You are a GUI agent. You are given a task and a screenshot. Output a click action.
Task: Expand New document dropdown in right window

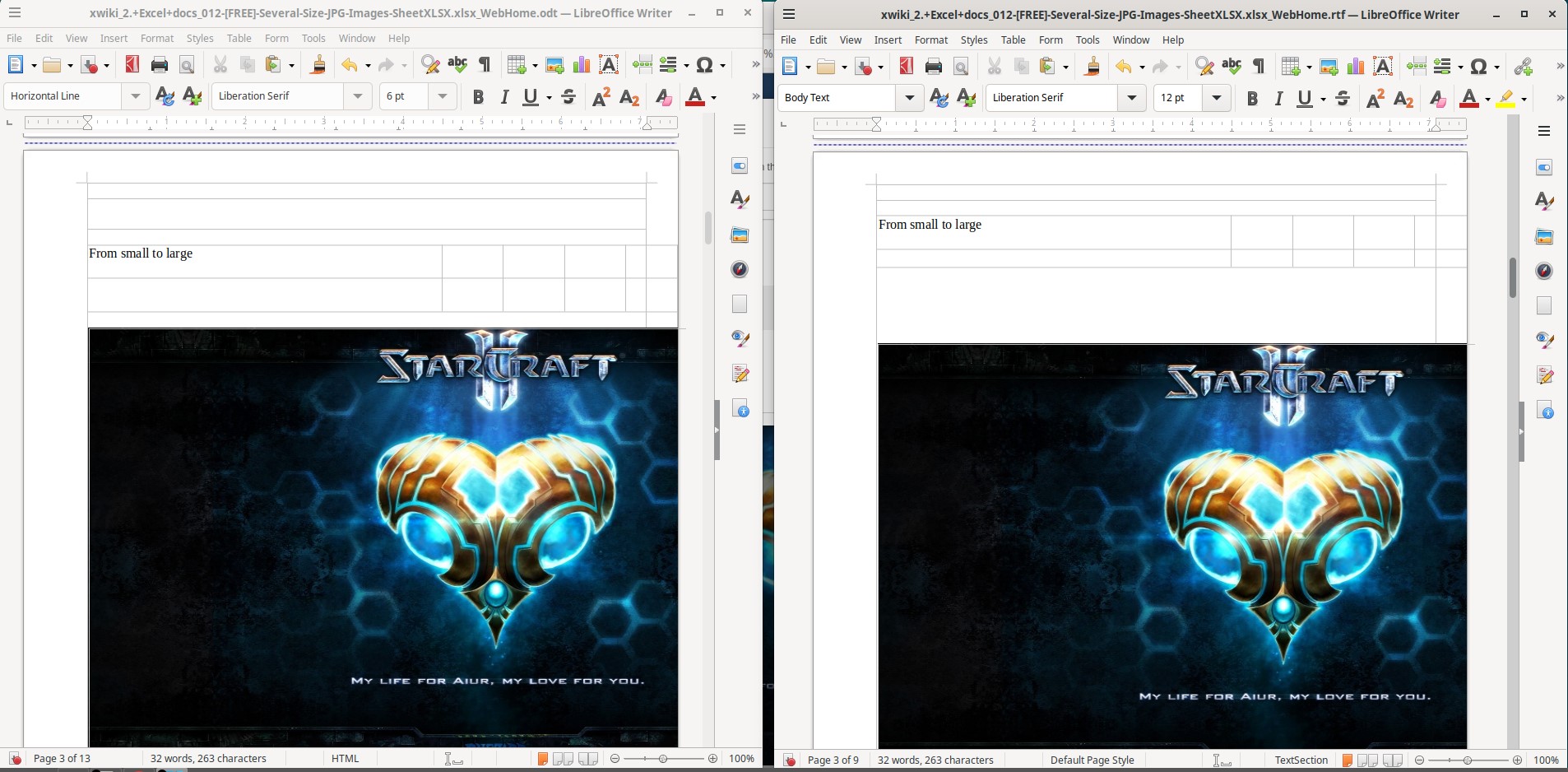[809, 67]
